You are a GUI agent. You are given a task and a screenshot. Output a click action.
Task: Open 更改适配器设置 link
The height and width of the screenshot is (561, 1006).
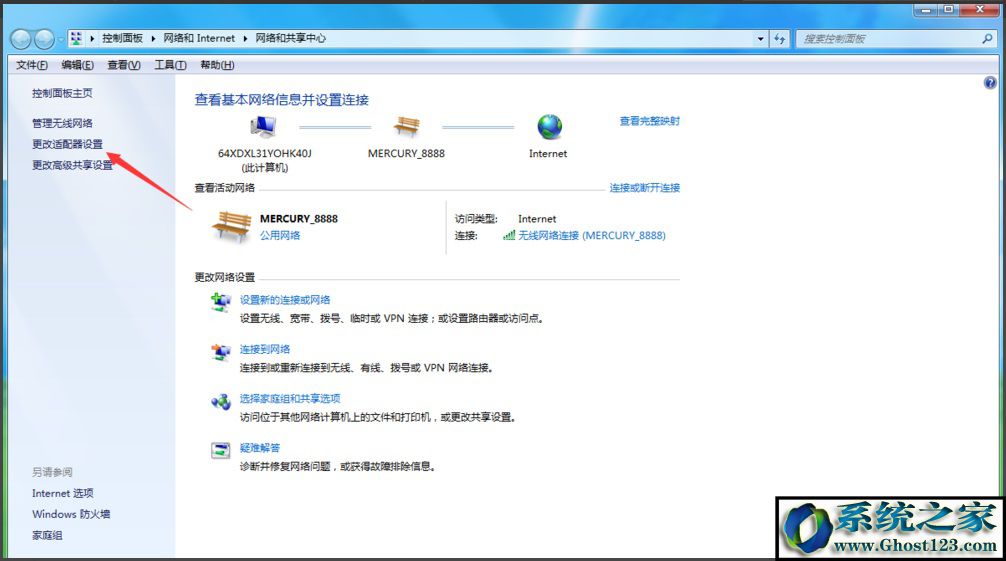click(x=67, y=144)
